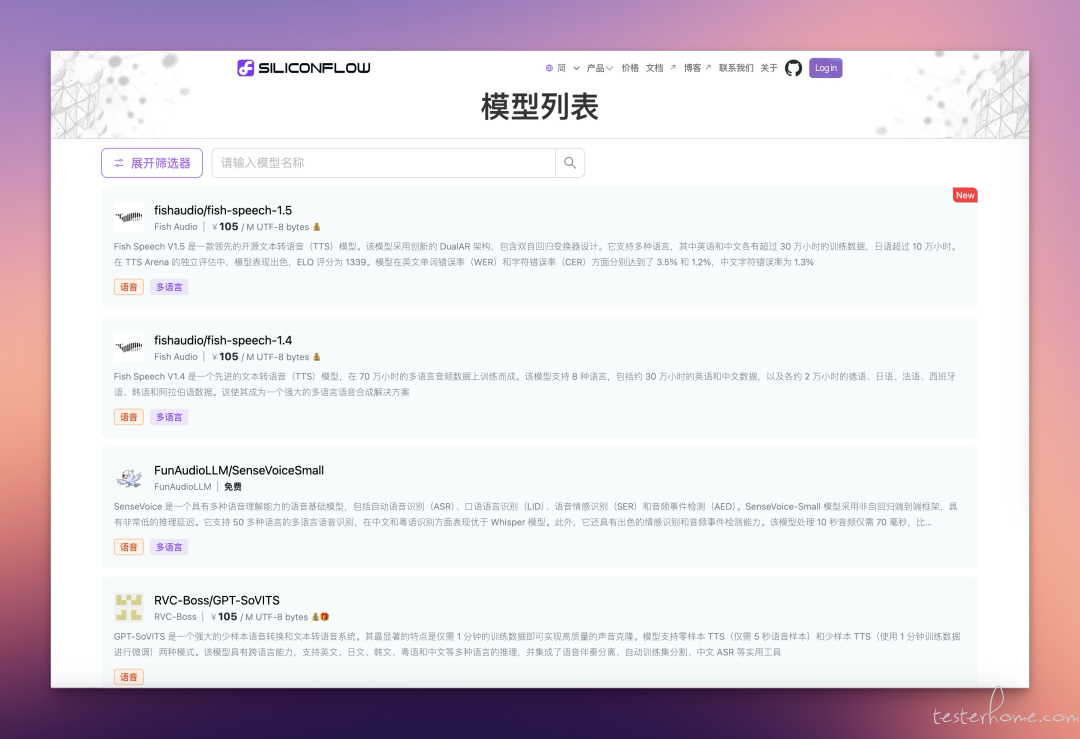This screenshot has height=739, width=1080.
Task: Click money bag icon on fish-speech-1.4
Action: pyautogui.click(x=317, y=357)
